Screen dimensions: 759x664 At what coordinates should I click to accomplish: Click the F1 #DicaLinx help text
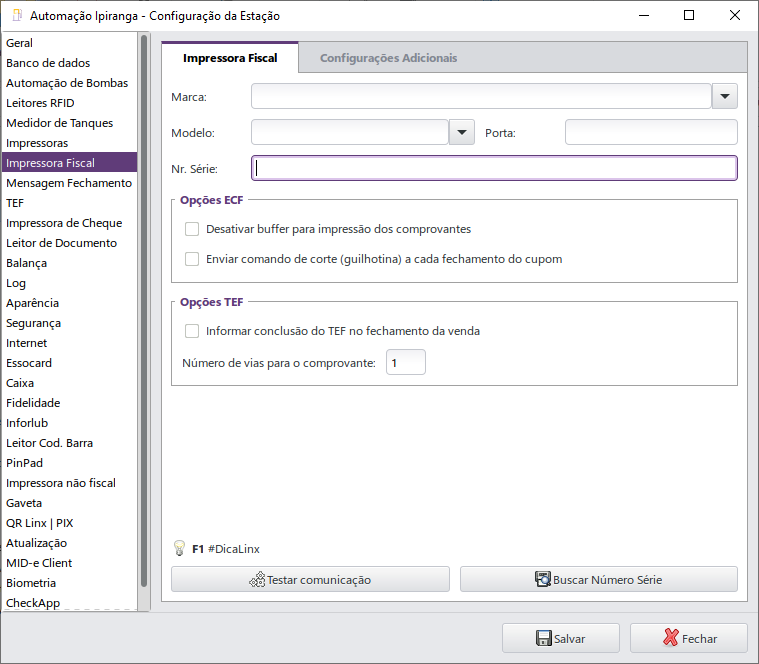coord(226,549)
